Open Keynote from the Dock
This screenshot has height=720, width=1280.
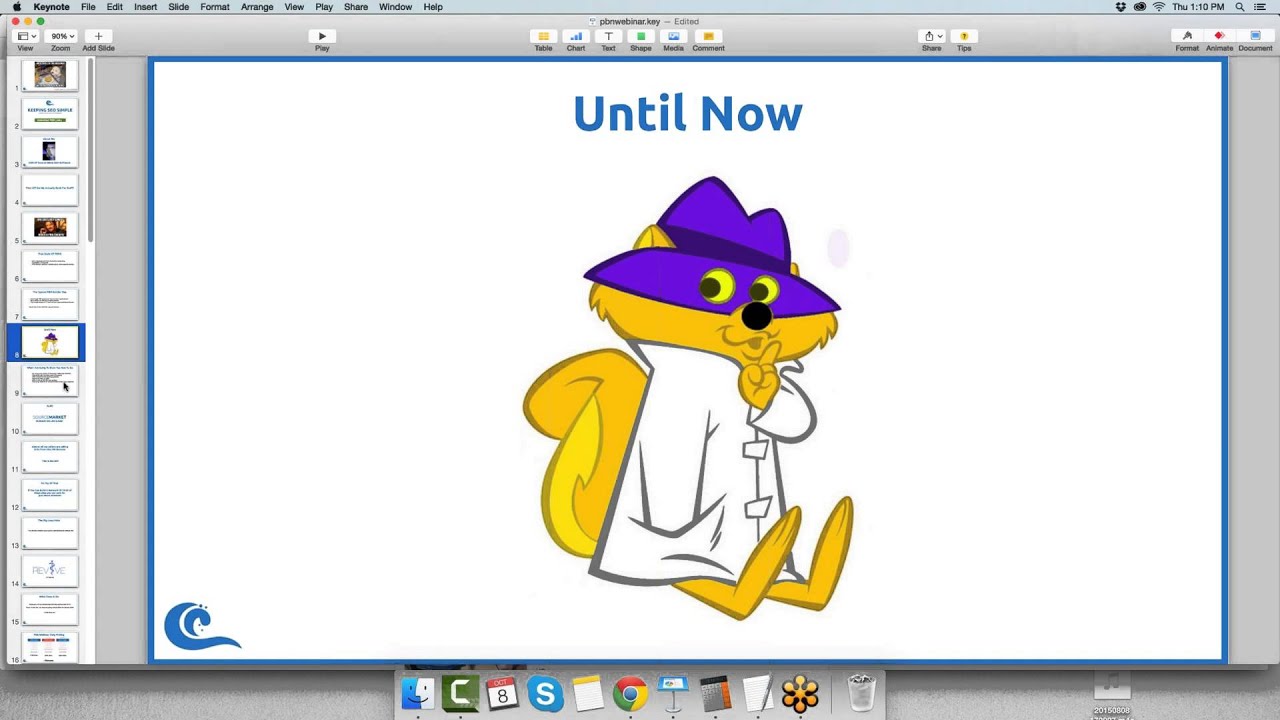673,693
